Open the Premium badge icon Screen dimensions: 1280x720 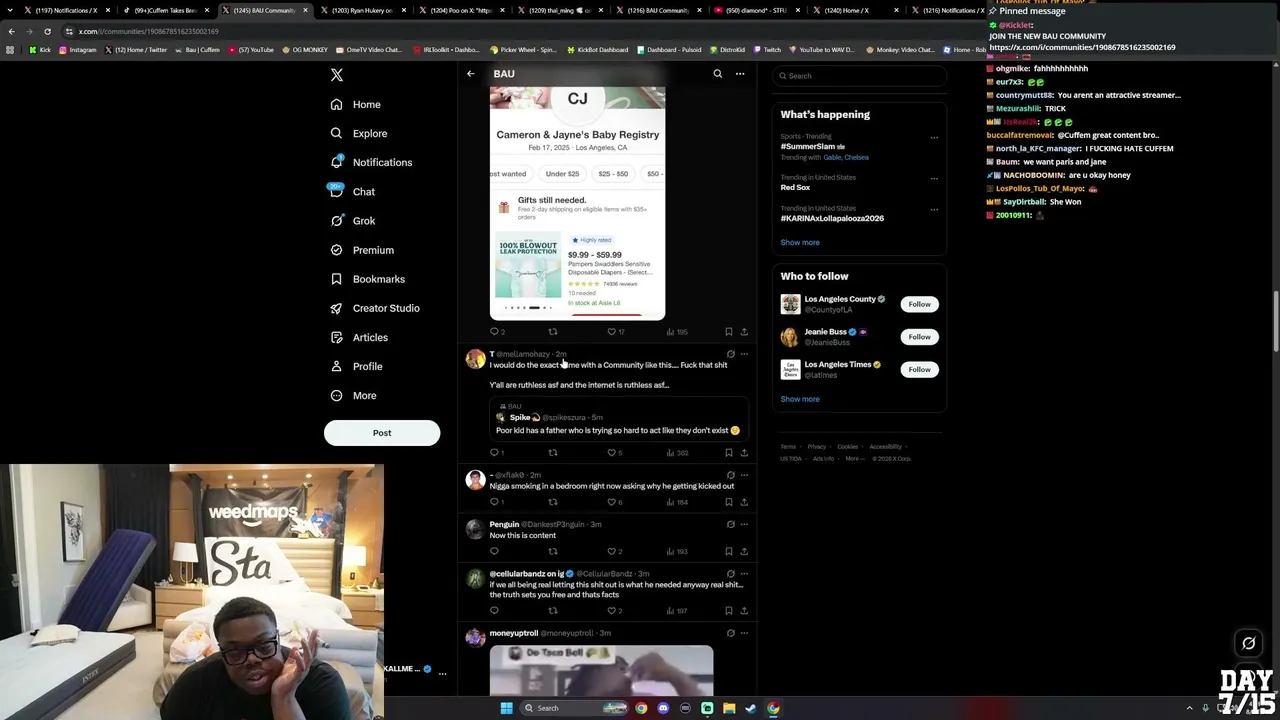pos(337,250)
